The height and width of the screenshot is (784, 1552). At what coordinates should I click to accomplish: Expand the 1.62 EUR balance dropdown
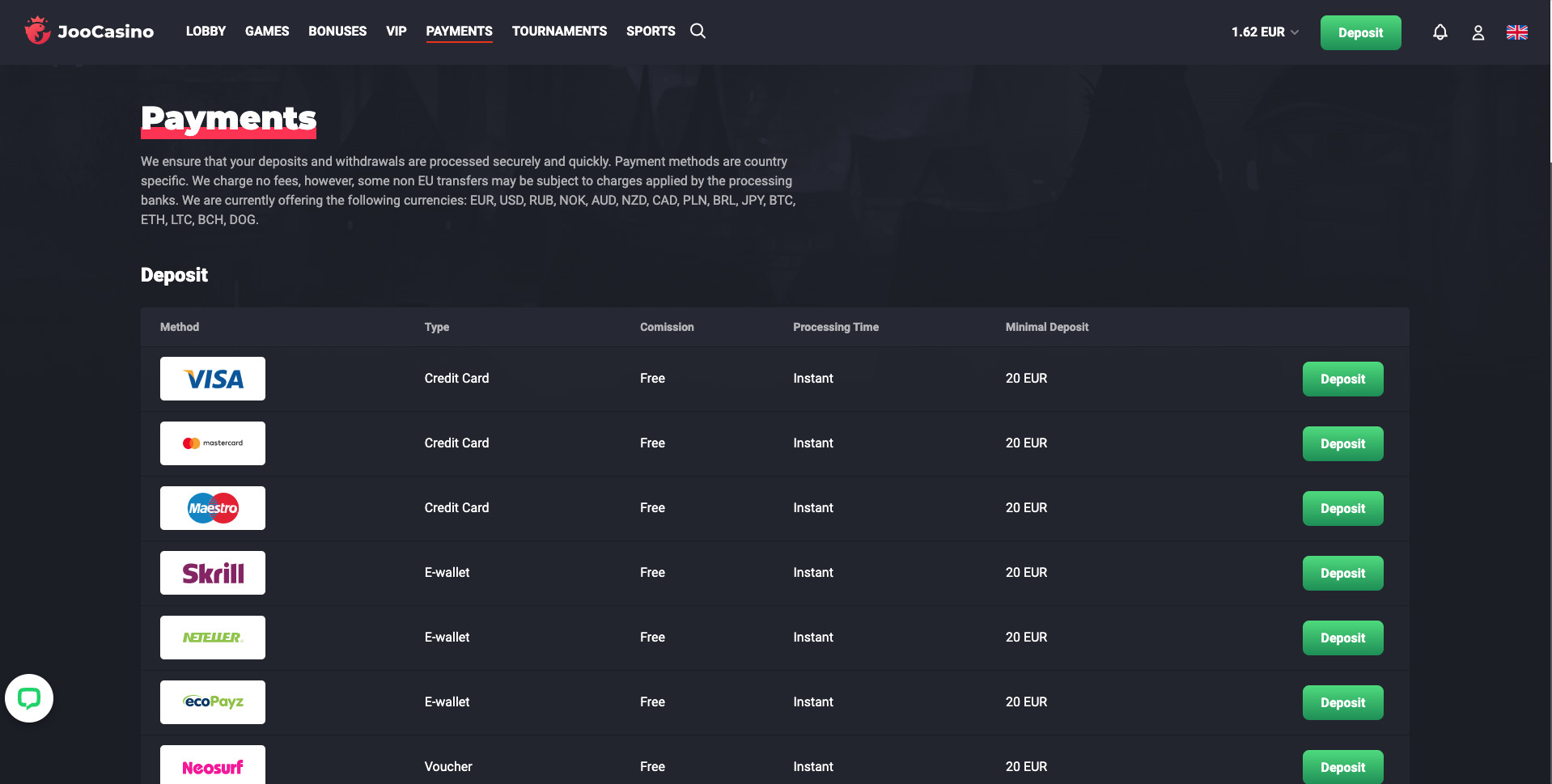pos(1265,32)
